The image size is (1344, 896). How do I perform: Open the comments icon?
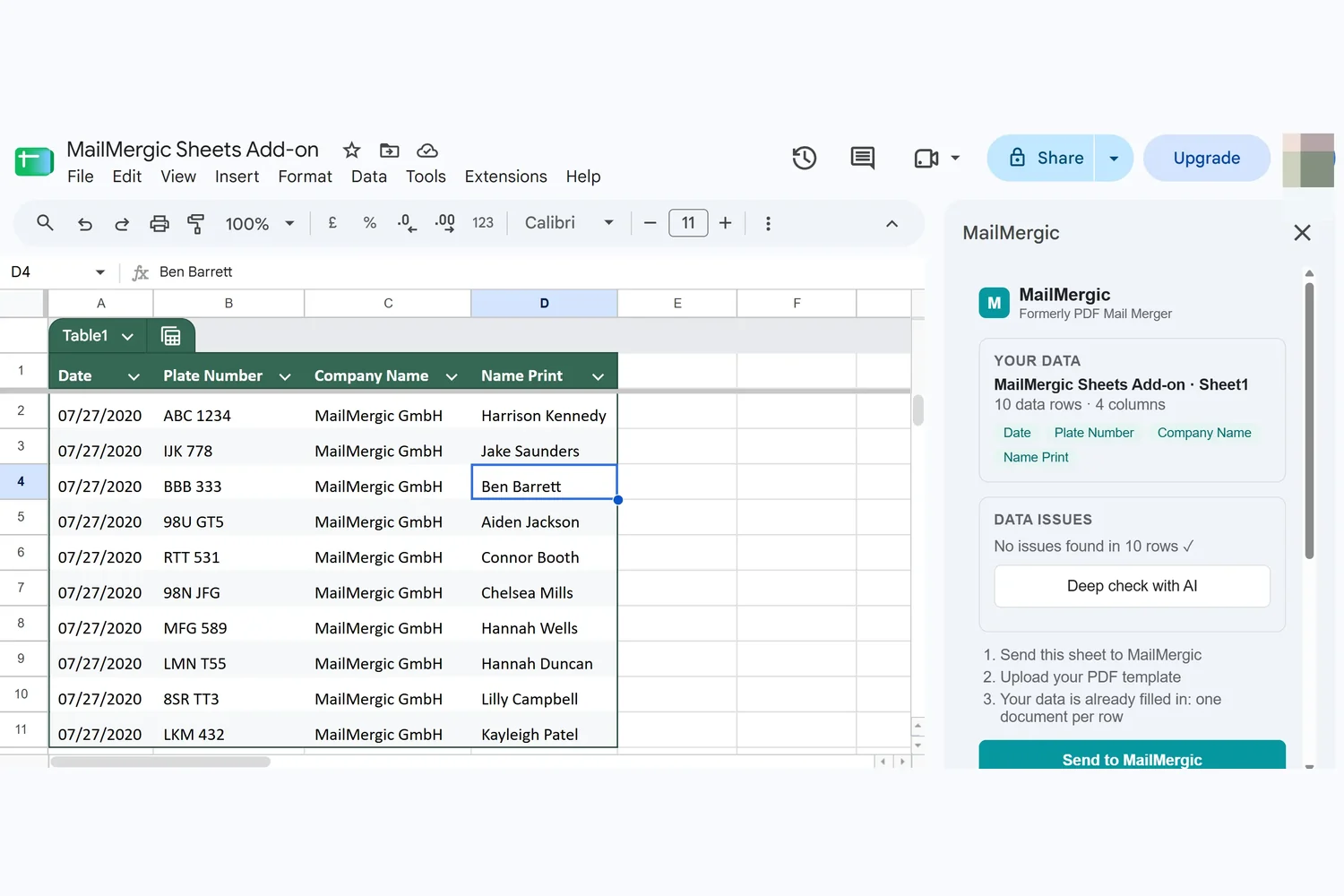tap(862, 159)
